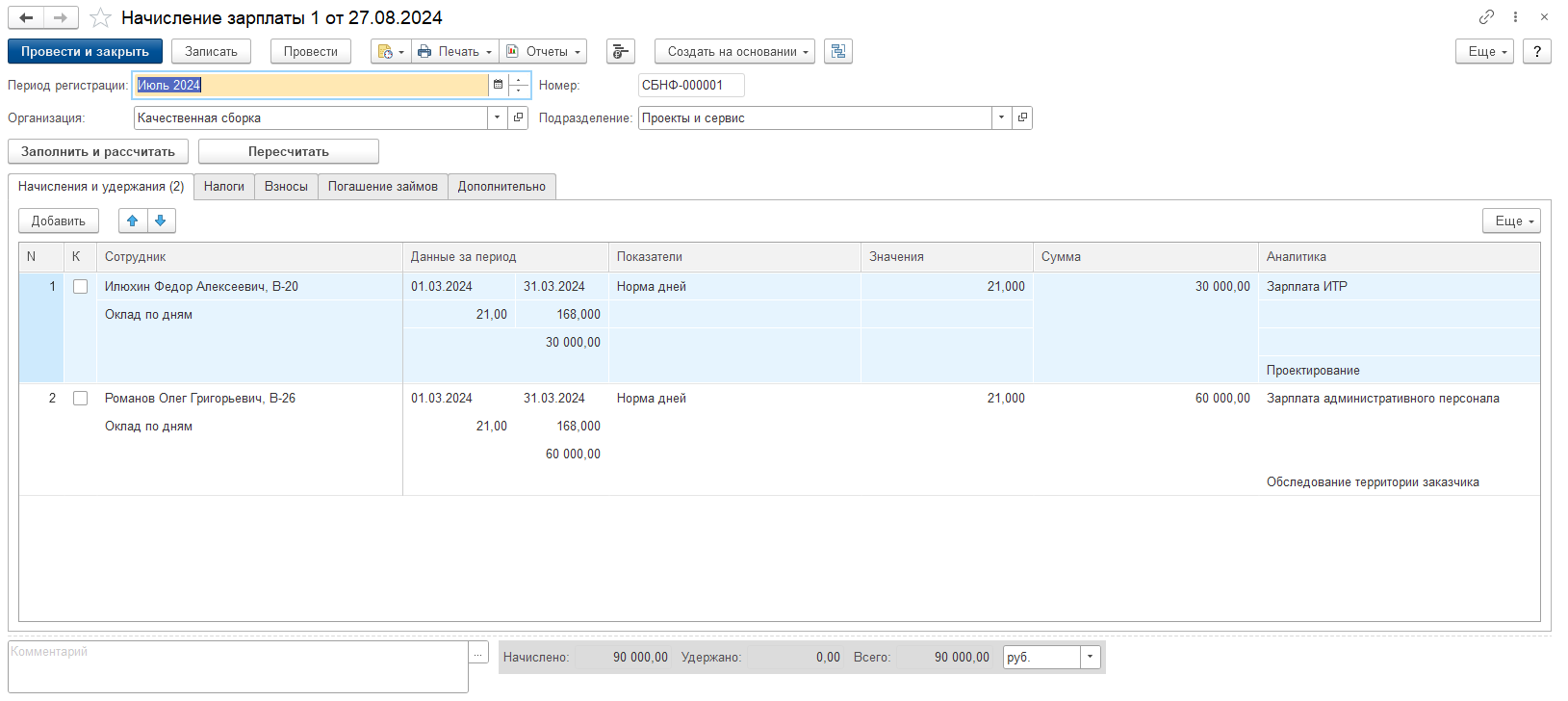Check the box for Илюхин Федор Алексеевич
Image resolution: width=1568 pixels, height=701 pixels.
click(81, 286)
